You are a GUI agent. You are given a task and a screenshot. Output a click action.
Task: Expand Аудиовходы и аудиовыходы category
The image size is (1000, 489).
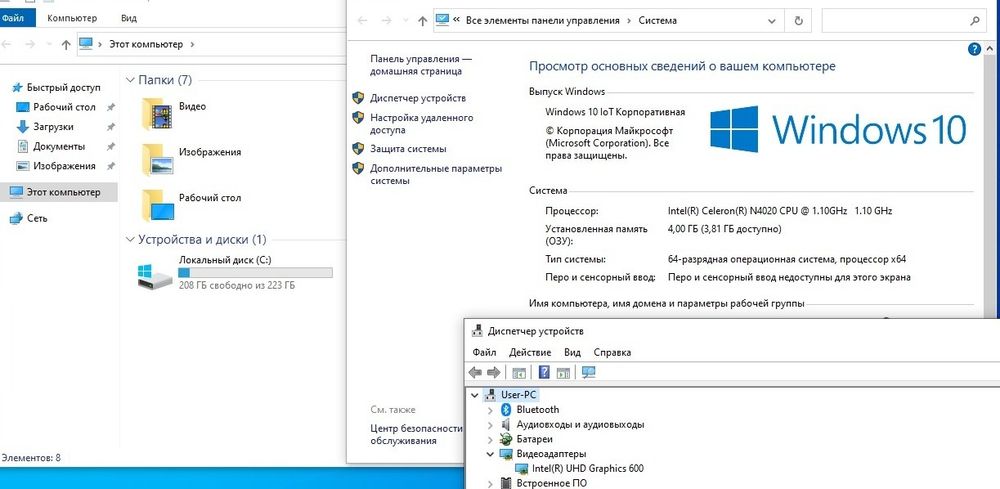(x=490, y=425)
